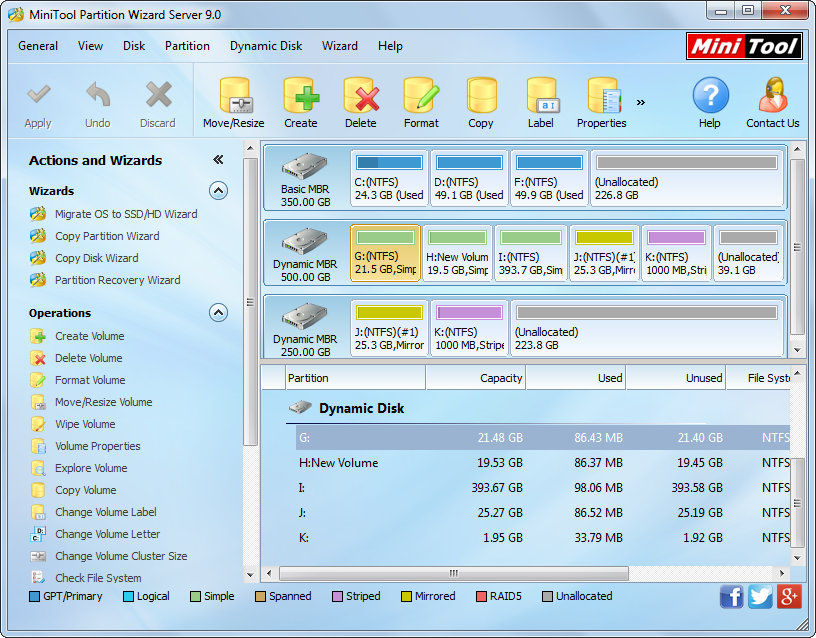Select H:New Volume block in disk map
Screen dimensions: 816x638
(457, 253)
